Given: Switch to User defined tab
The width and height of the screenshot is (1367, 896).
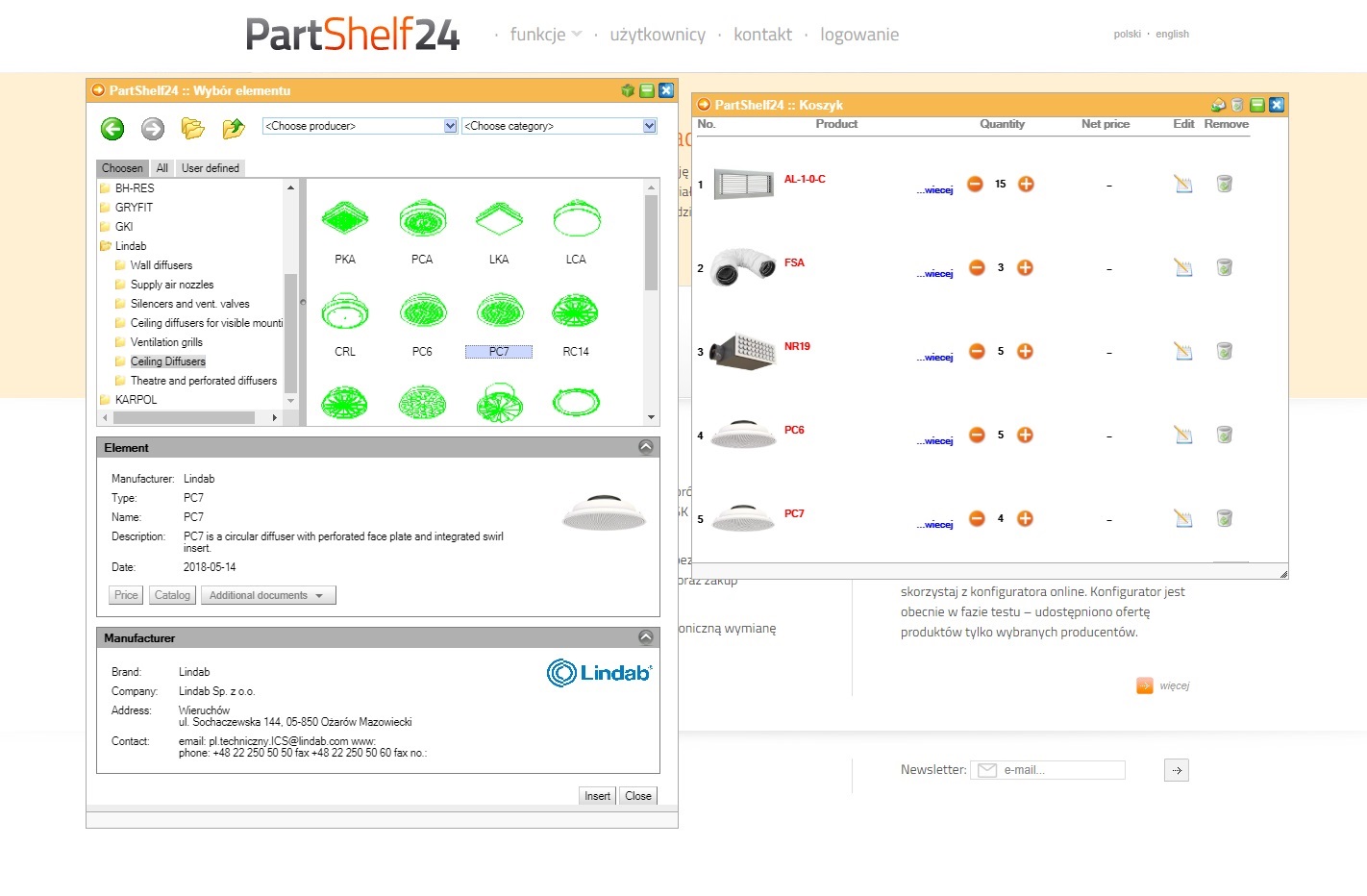Looking at the screenshot, I should [211, 168].
